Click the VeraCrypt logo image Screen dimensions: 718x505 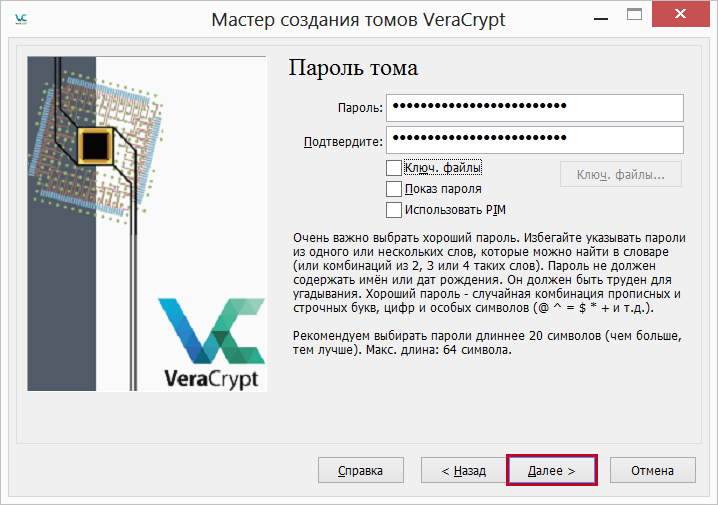point(212,344)
